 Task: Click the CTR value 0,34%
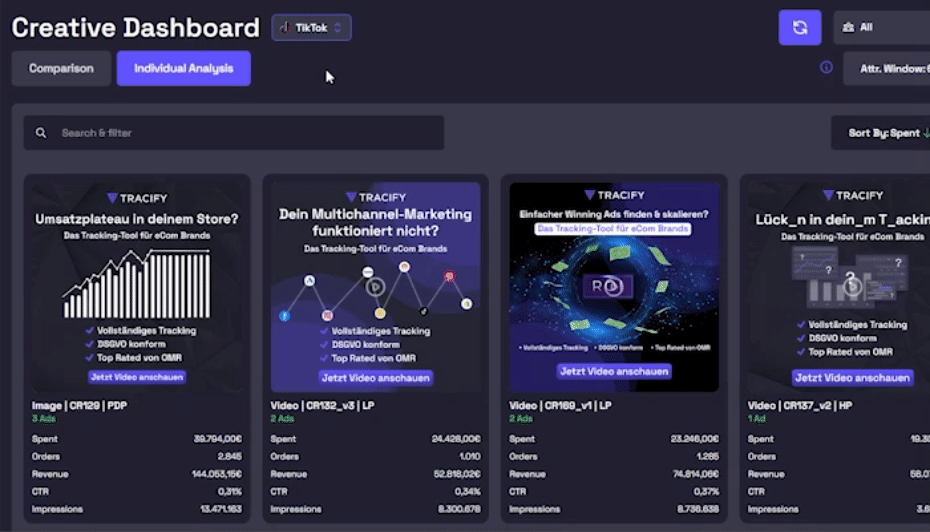[x=467, y=492]
